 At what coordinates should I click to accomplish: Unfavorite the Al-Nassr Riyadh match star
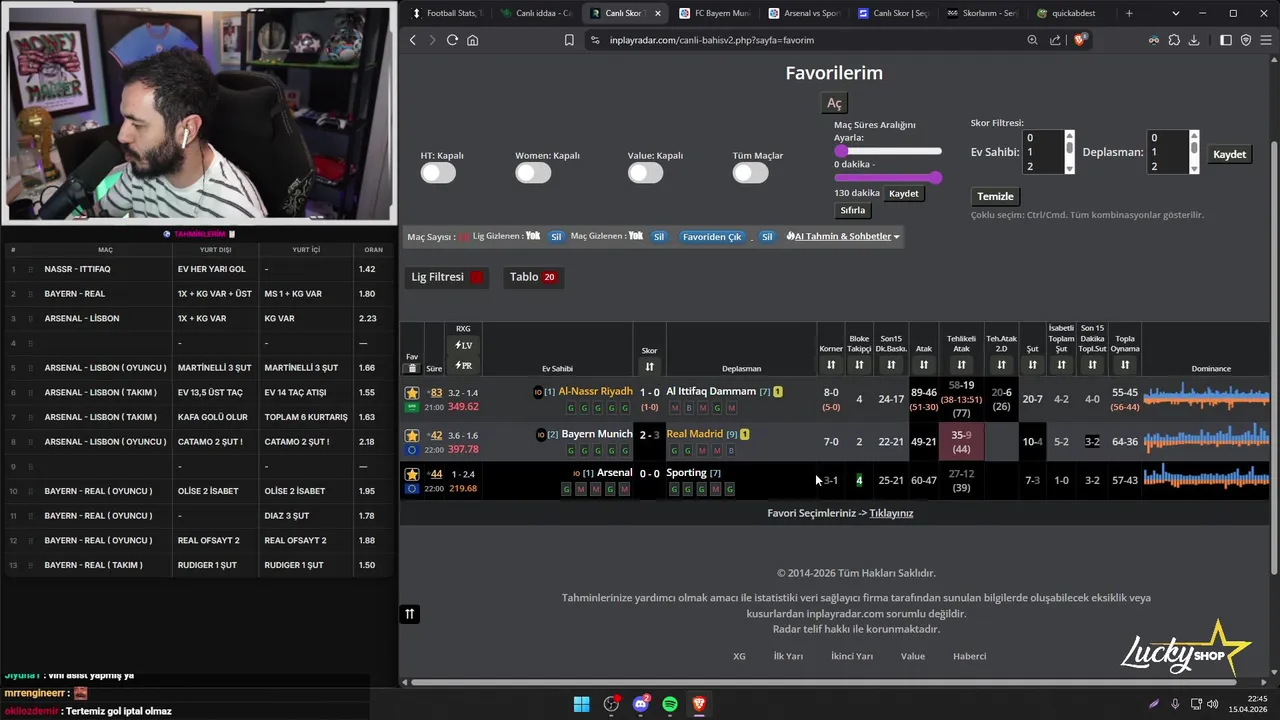click(412, 393)
